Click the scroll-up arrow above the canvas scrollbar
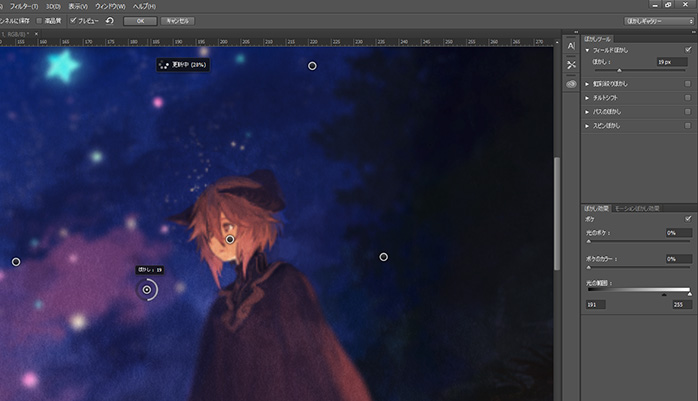 click(557, 42)
